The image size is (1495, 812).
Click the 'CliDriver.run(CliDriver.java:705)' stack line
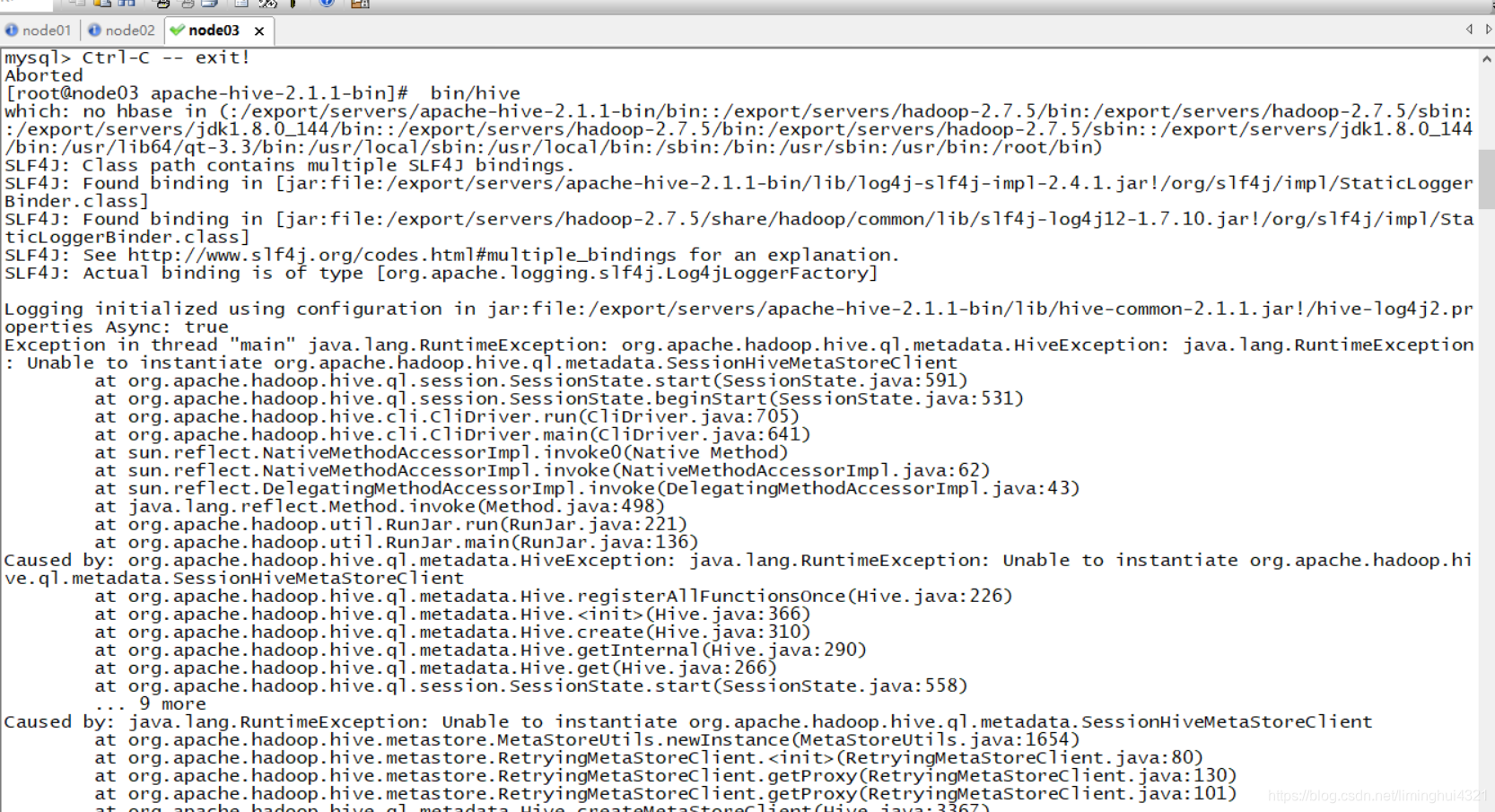(447, 416)
